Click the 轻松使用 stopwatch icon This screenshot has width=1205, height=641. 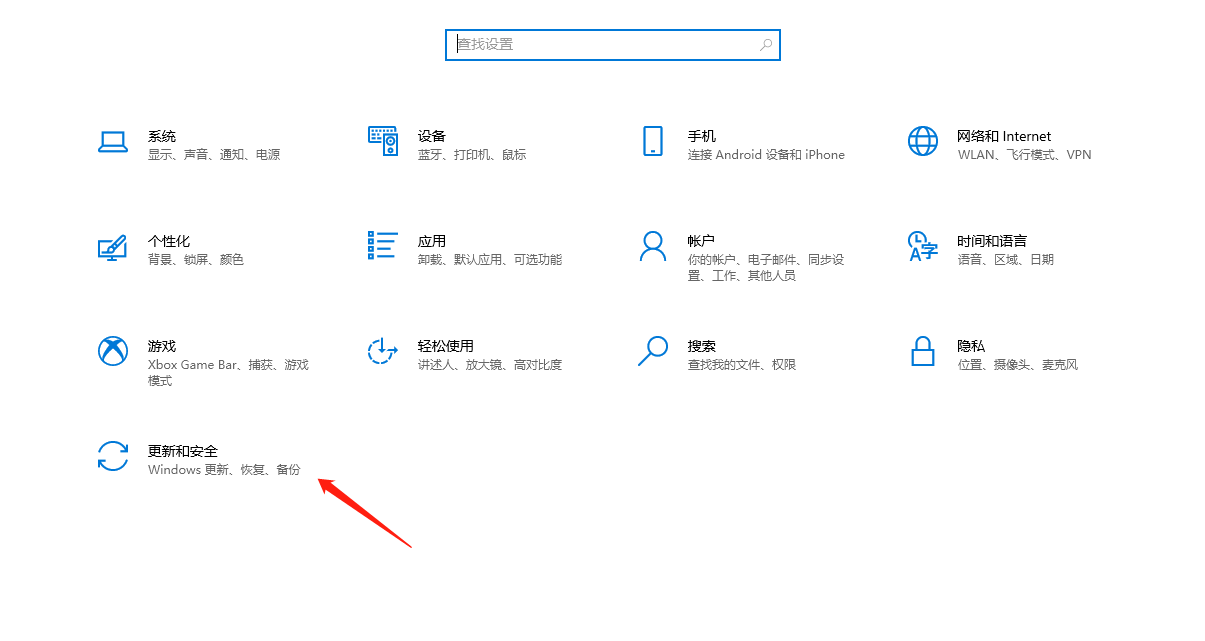coord(383,353)
